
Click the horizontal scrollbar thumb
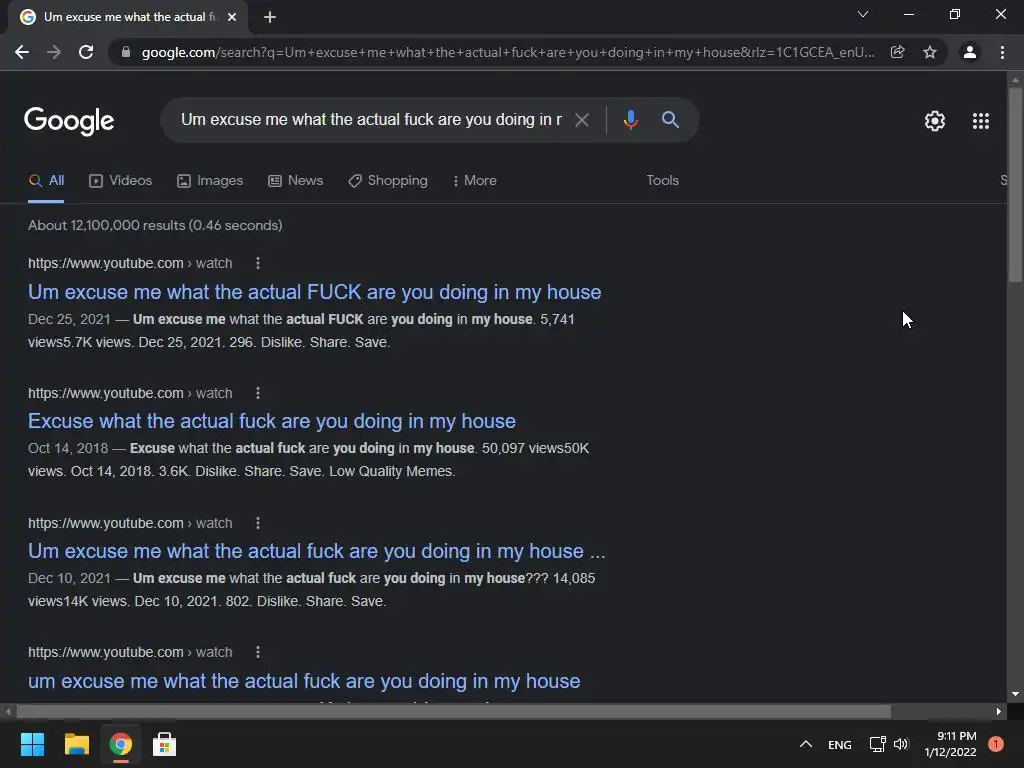454,712
